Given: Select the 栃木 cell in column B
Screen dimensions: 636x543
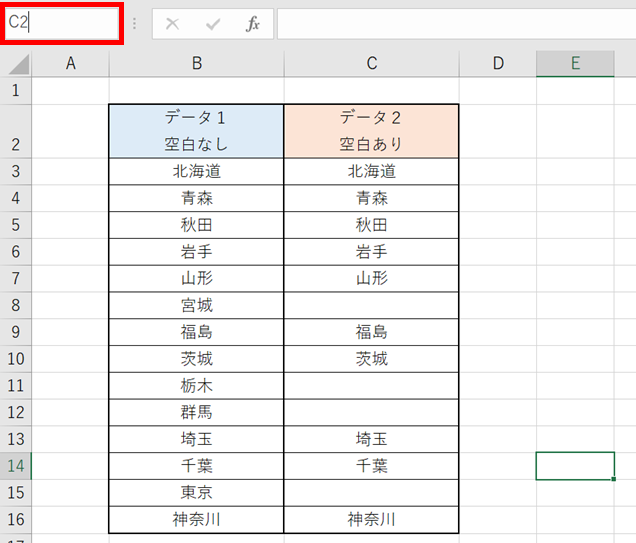Looking at the screenshot, I should (197, 385).
